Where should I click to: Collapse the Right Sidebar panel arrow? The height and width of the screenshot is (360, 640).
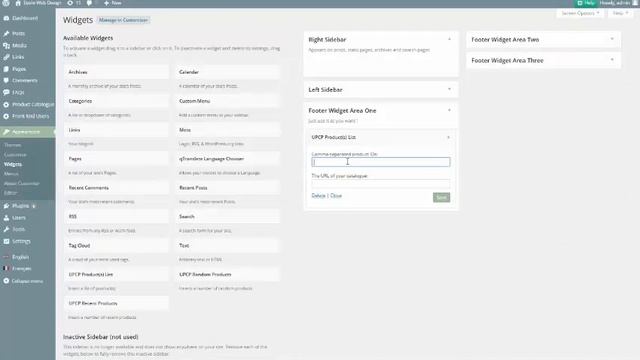click(x=449, y=40)
